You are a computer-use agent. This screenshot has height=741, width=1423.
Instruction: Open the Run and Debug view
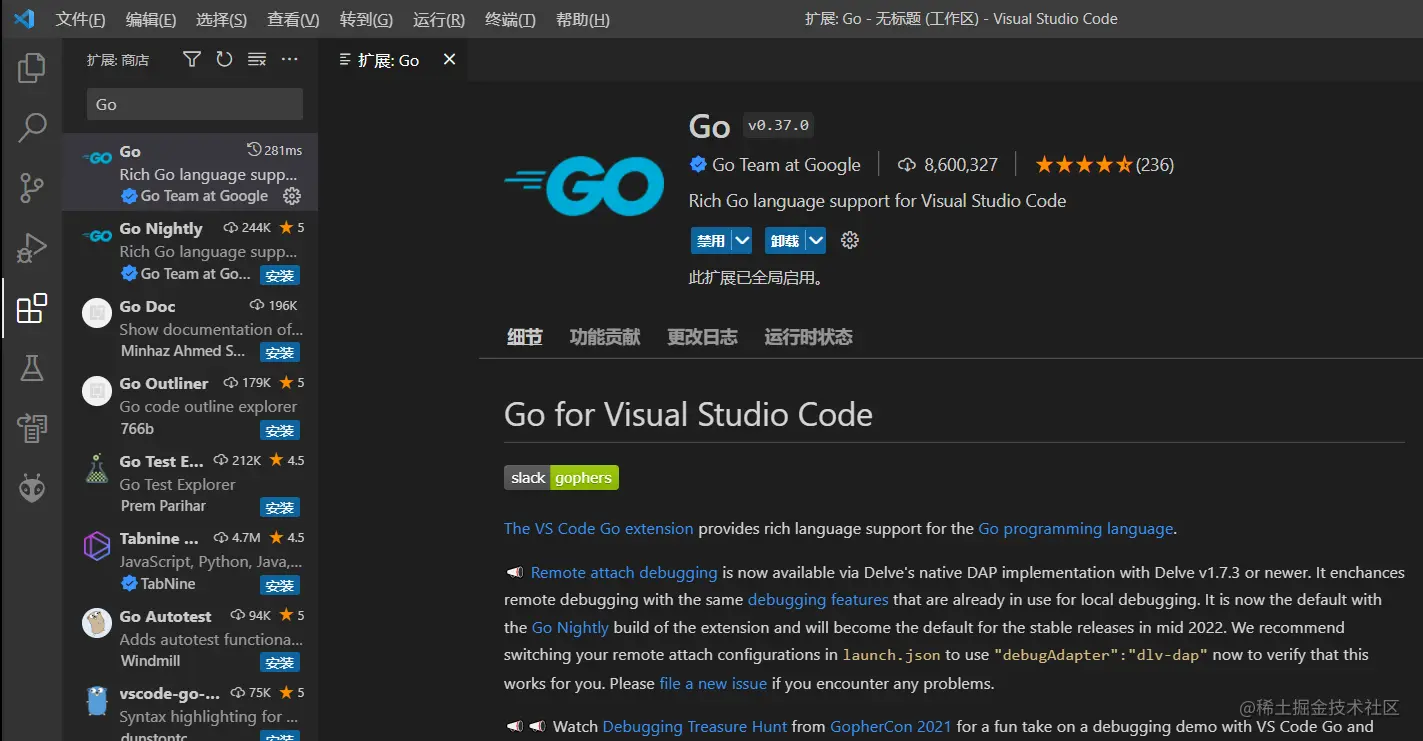pos(32,247)
